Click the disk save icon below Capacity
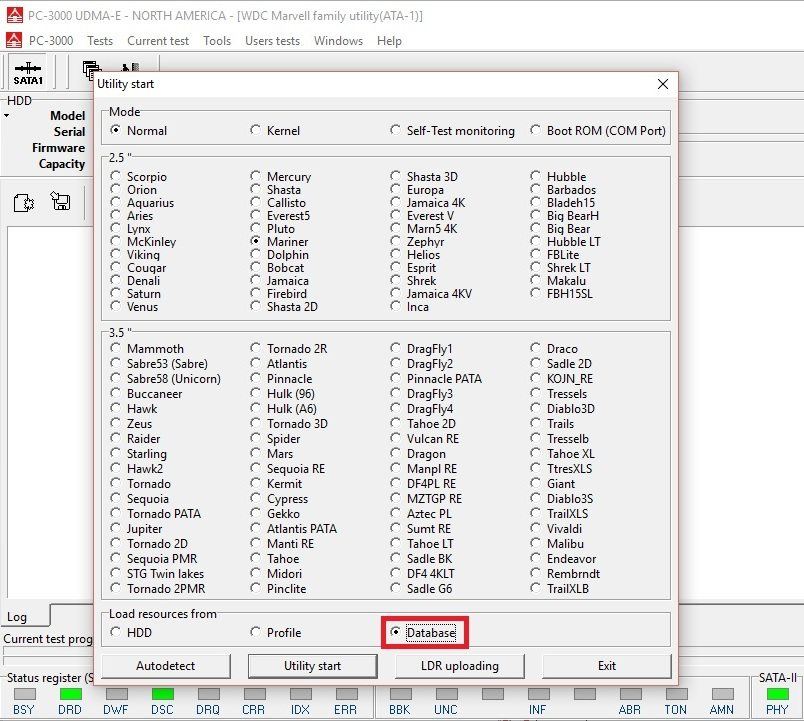Viewport: 804px width, 721px height. 61,201
